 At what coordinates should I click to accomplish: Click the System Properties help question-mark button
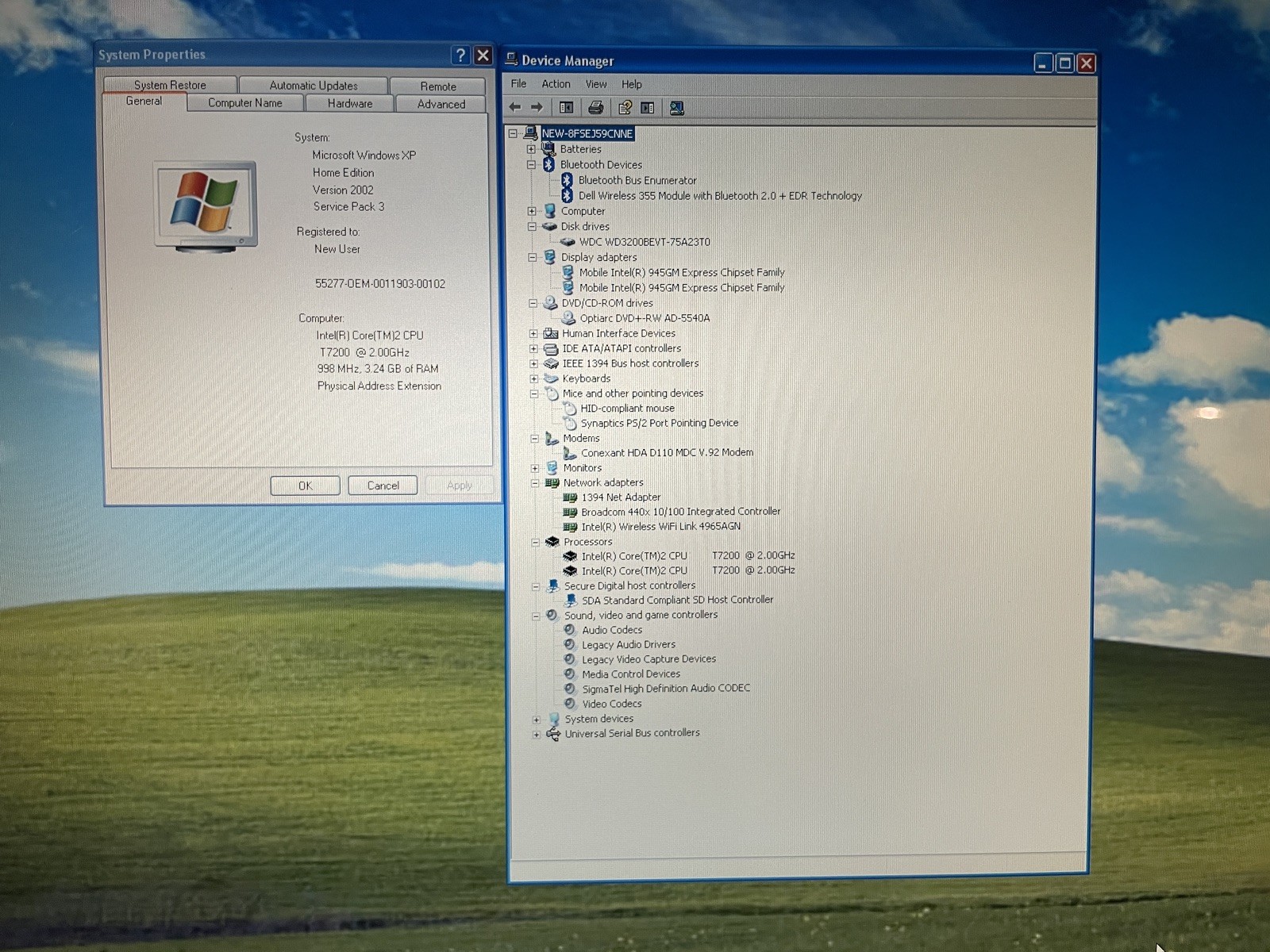[460, 55]
